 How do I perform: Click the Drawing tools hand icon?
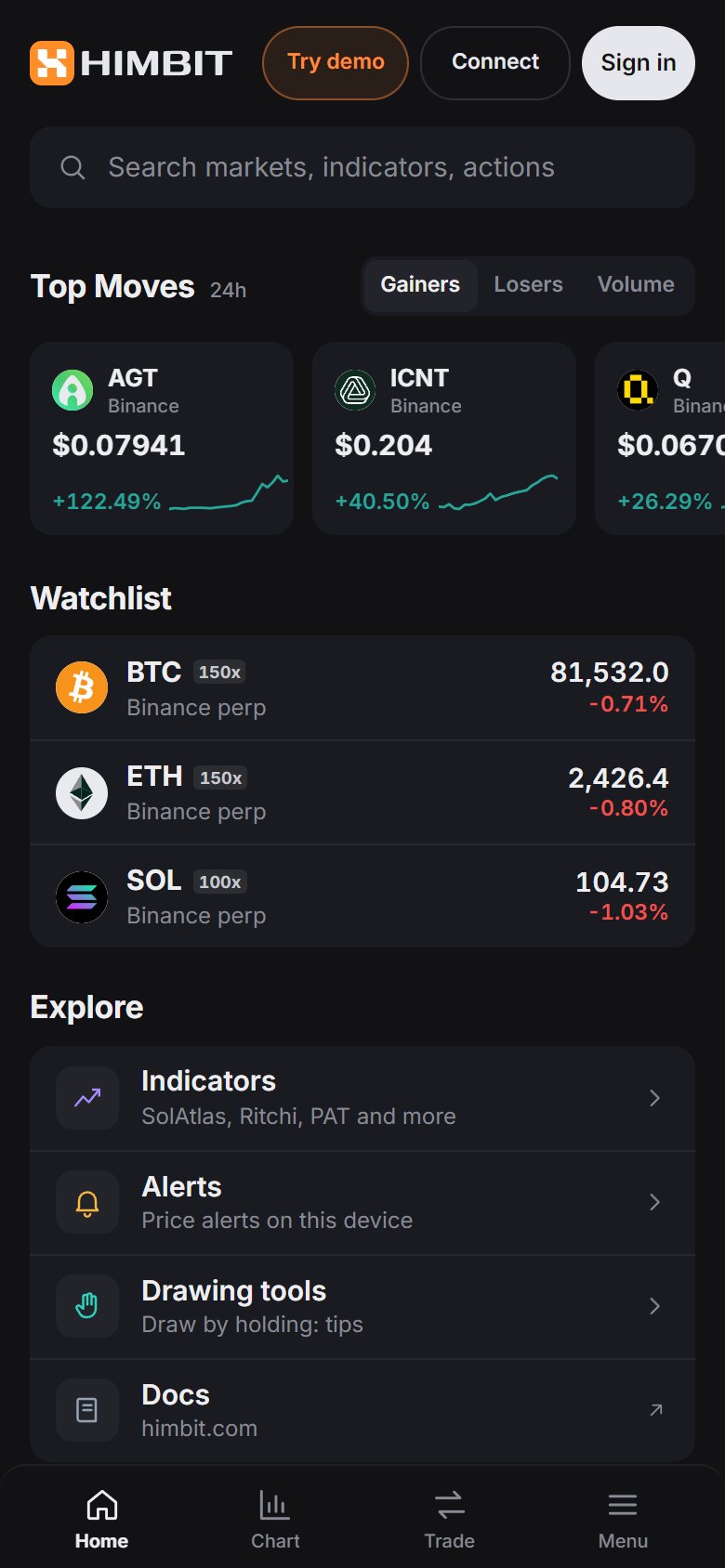click(87, 1307)
